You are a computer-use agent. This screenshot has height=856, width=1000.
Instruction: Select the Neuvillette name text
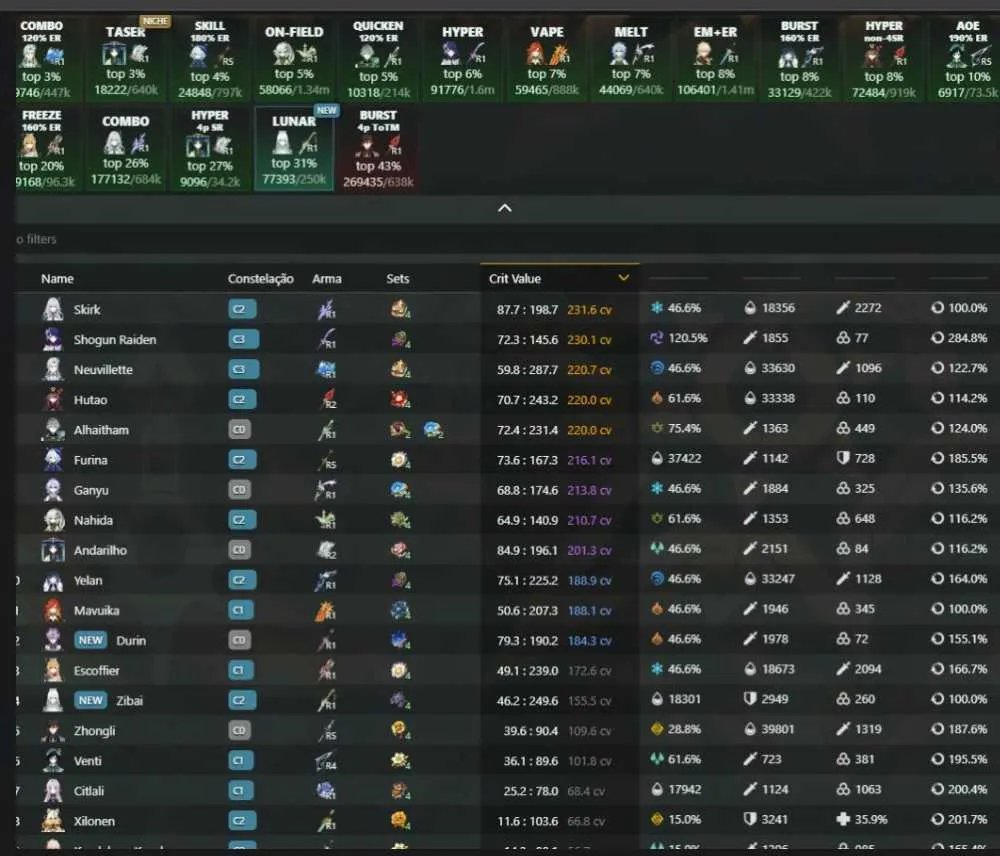pos(103,370)
